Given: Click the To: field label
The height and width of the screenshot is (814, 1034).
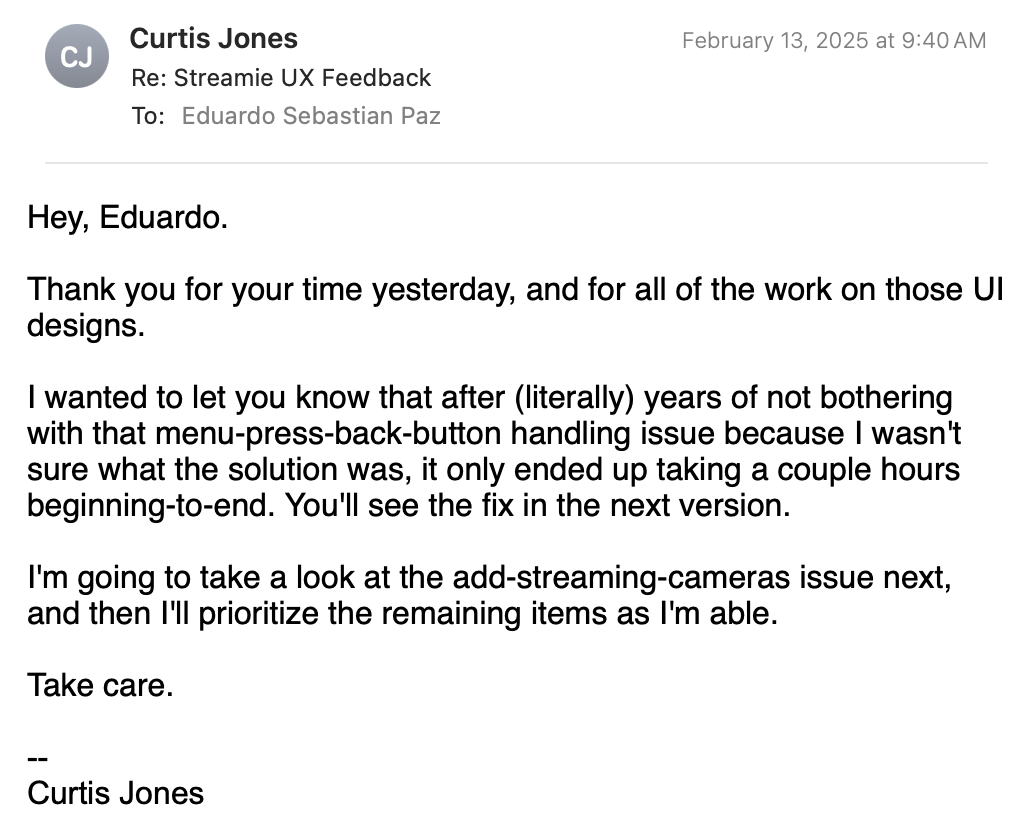Looking at the screenshot, I should (x=148, y=116).
